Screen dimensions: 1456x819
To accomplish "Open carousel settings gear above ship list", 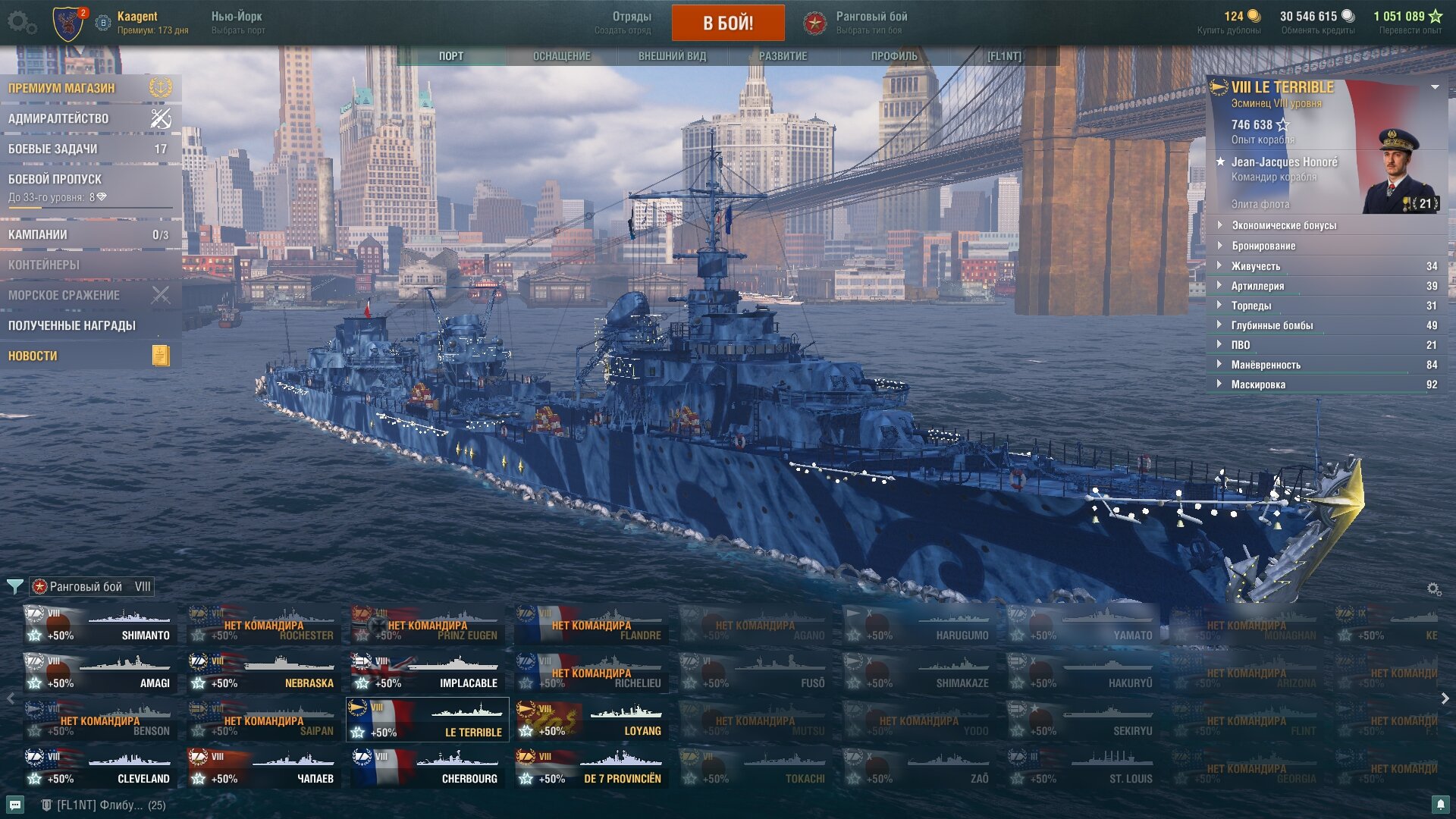I will pos(1434,588).
